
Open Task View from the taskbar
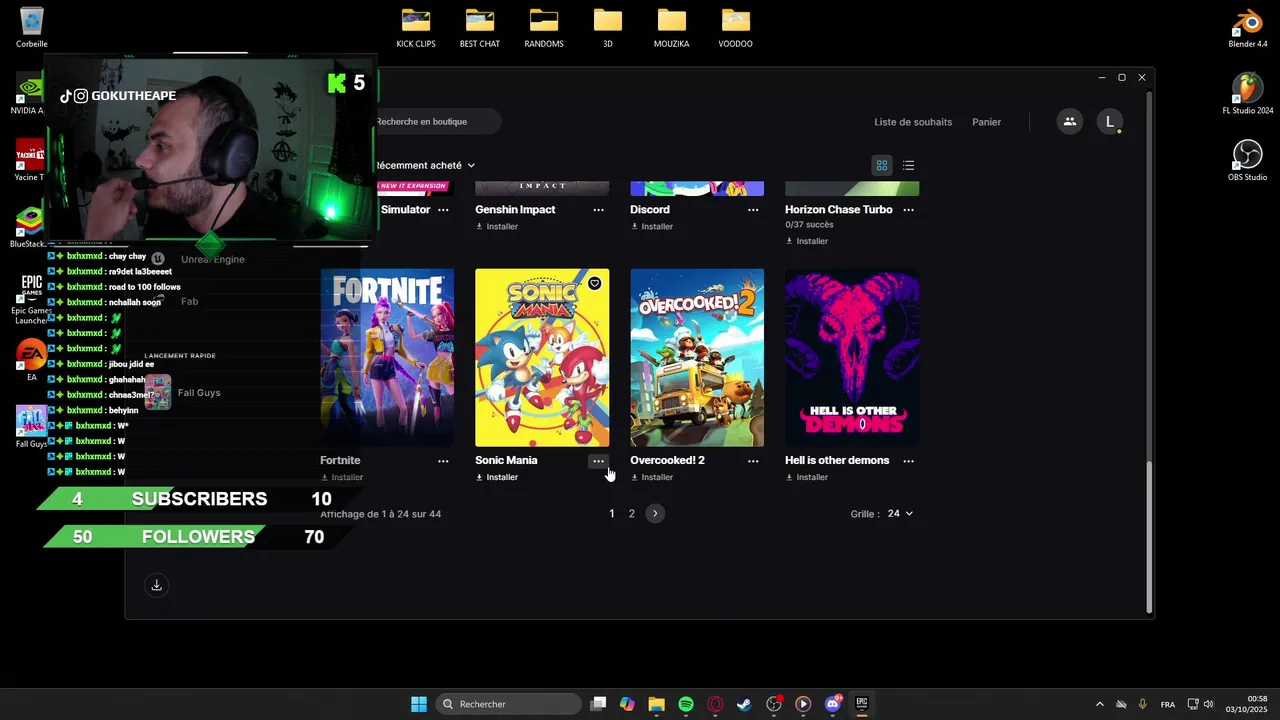[x=598, y=704]
